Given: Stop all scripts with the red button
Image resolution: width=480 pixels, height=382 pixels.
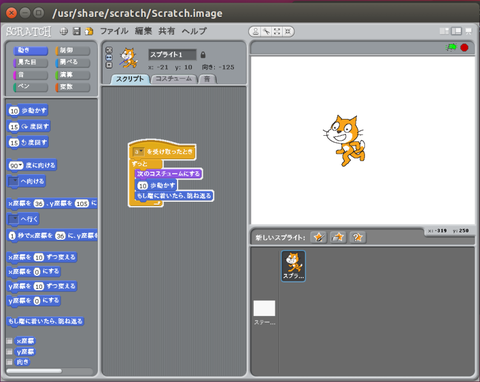Looking at the screenshot, I should (x=464, y=48).
